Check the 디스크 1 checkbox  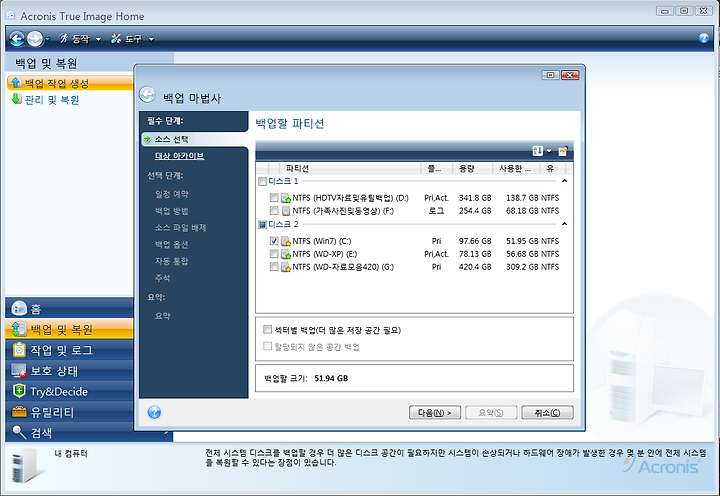(x=262, y=181)
